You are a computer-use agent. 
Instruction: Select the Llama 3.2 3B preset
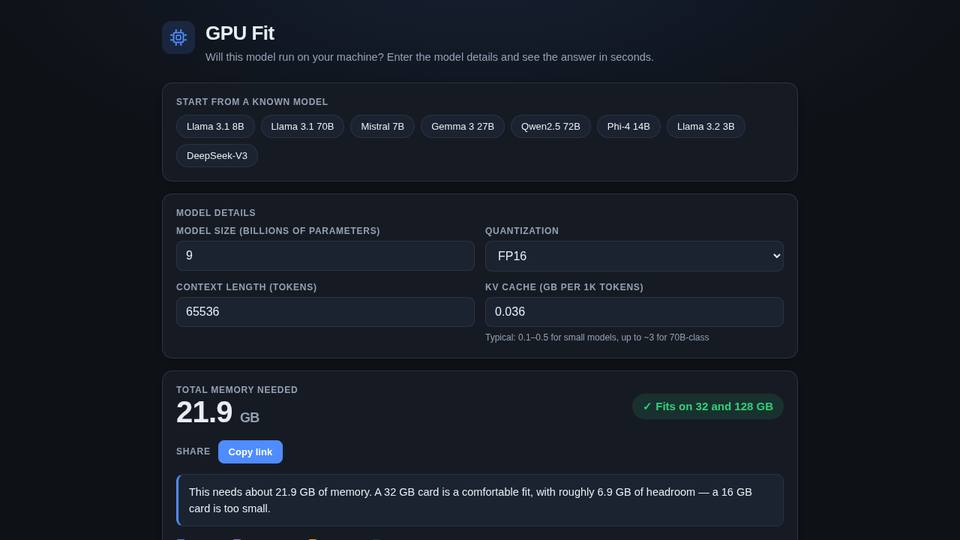tap(706, 127)
